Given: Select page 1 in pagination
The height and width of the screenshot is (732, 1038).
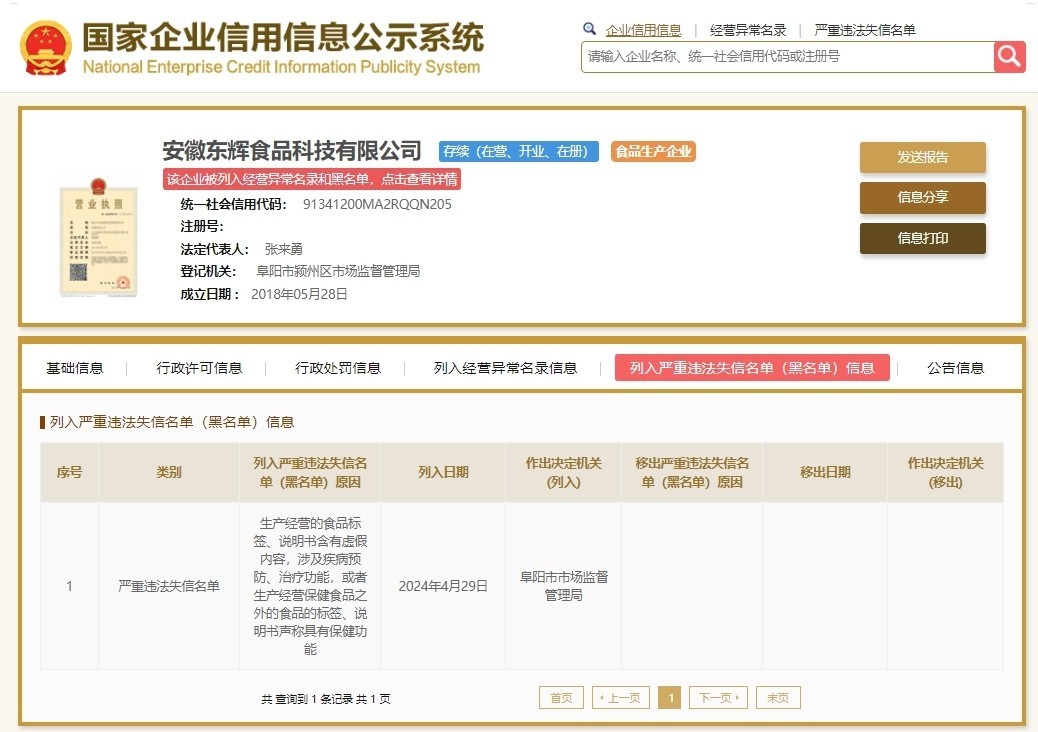Looking at the screenshot, I should point(670,698).
